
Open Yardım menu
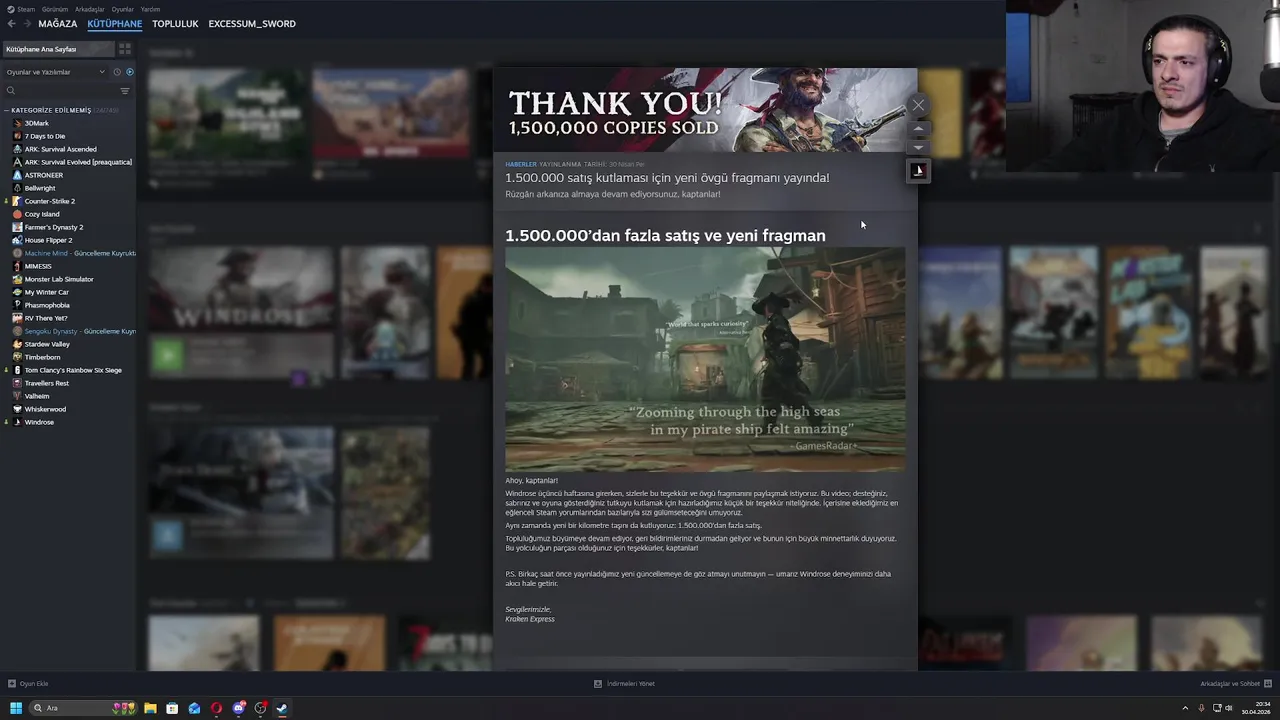(x=150, y=9)
